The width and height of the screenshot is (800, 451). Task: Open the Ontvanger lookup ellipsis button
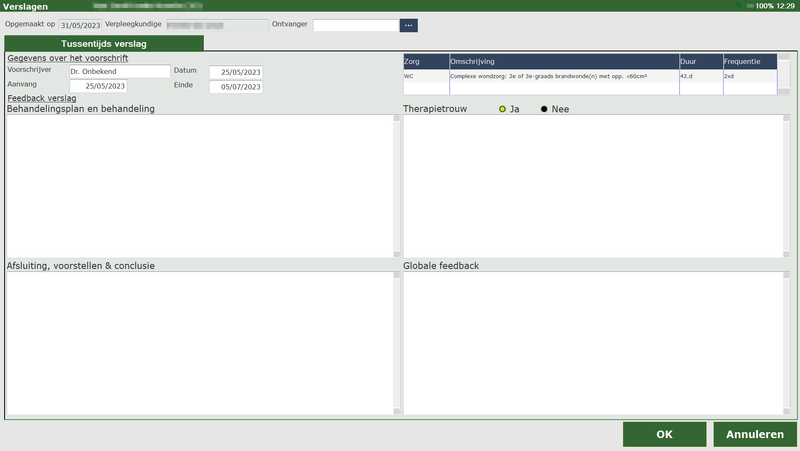point(408,25)
